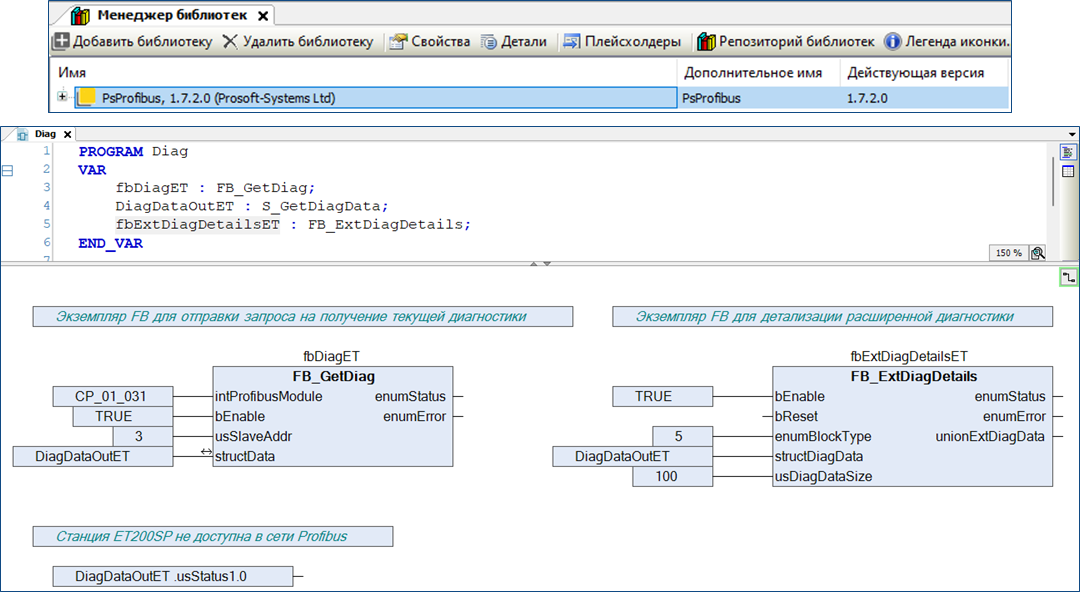Click the Добавить библиотеку plus icon

62,42
